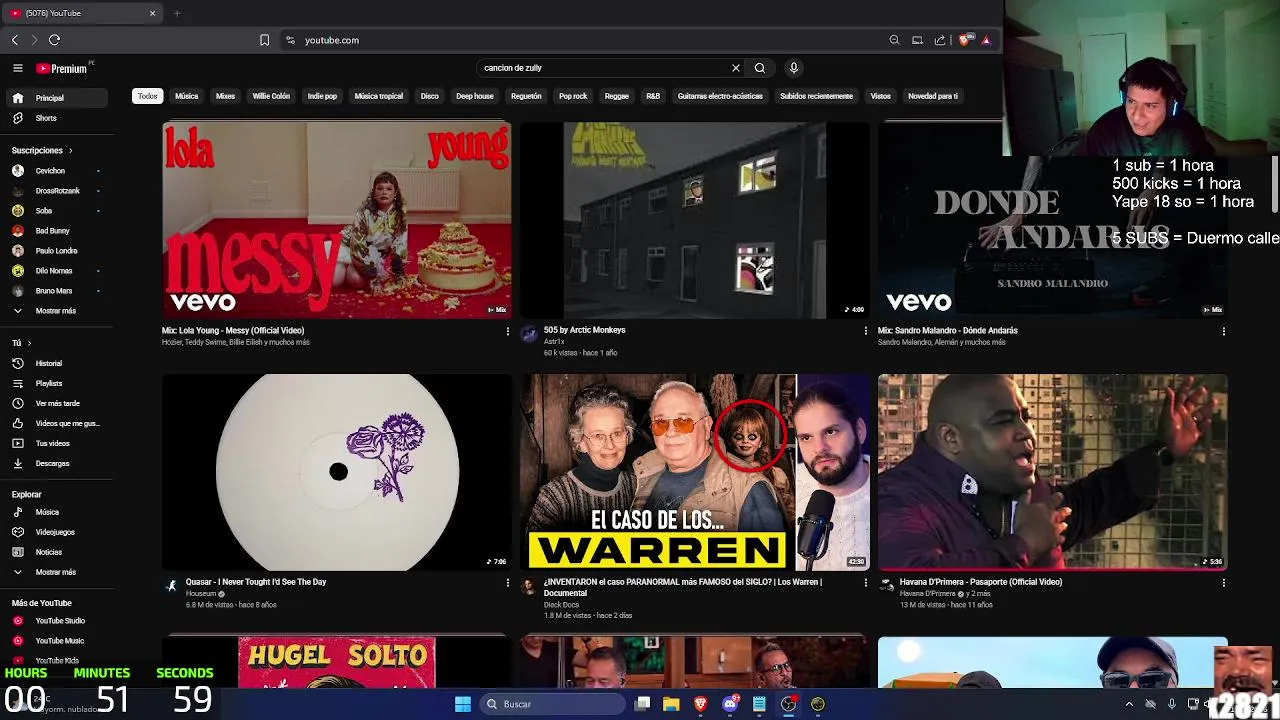Select the Mixes filter chip
Image resolution: width=1280 pixels, height=720 pixels.
(225, 96)
